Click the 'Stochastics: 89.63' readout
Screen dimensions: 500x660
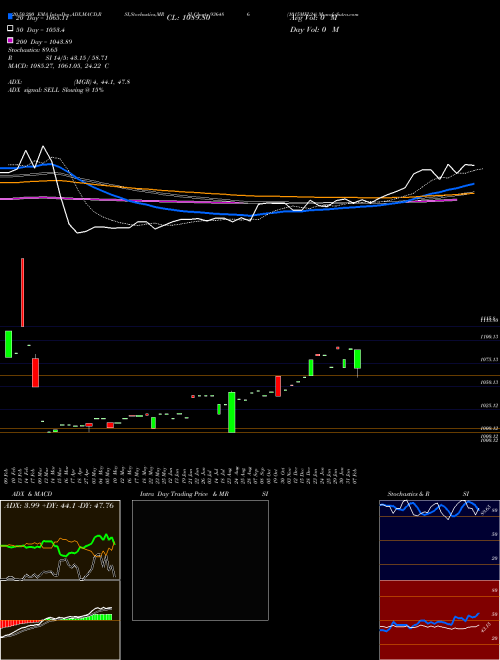click(x=33, y=50)
